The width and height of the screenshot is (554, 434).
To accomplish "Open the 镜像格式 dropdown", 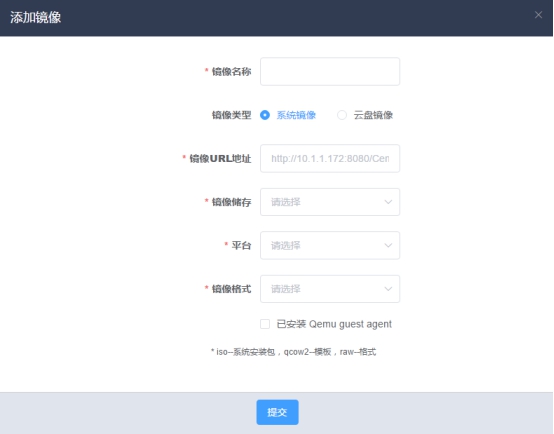I will [330, 289].
